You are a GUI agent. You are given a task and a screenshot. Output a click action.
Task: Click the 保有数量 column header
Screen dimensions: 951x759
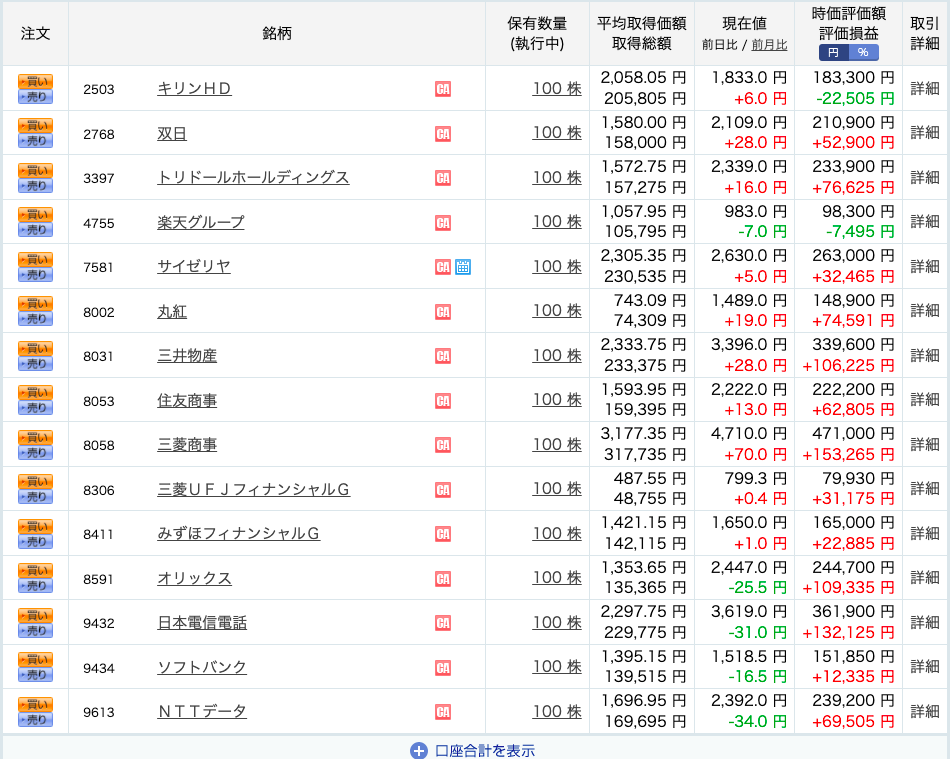tap(537, 33)
